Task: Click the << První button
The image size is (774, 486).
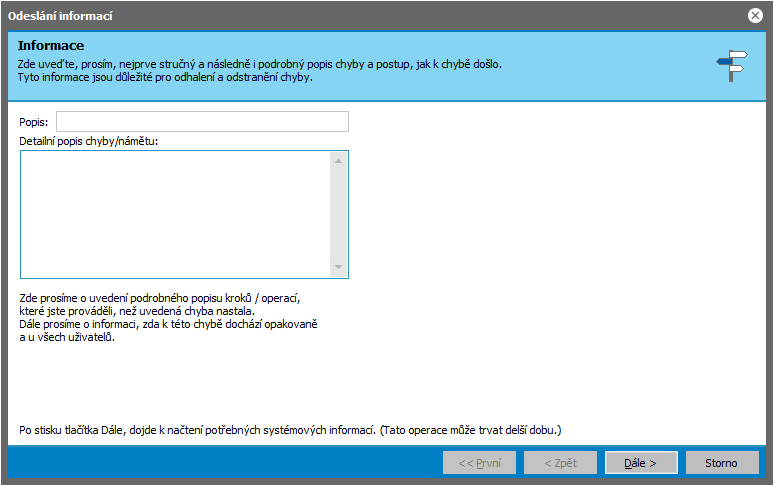Action: pyautogui.click(x=479, y=463)
